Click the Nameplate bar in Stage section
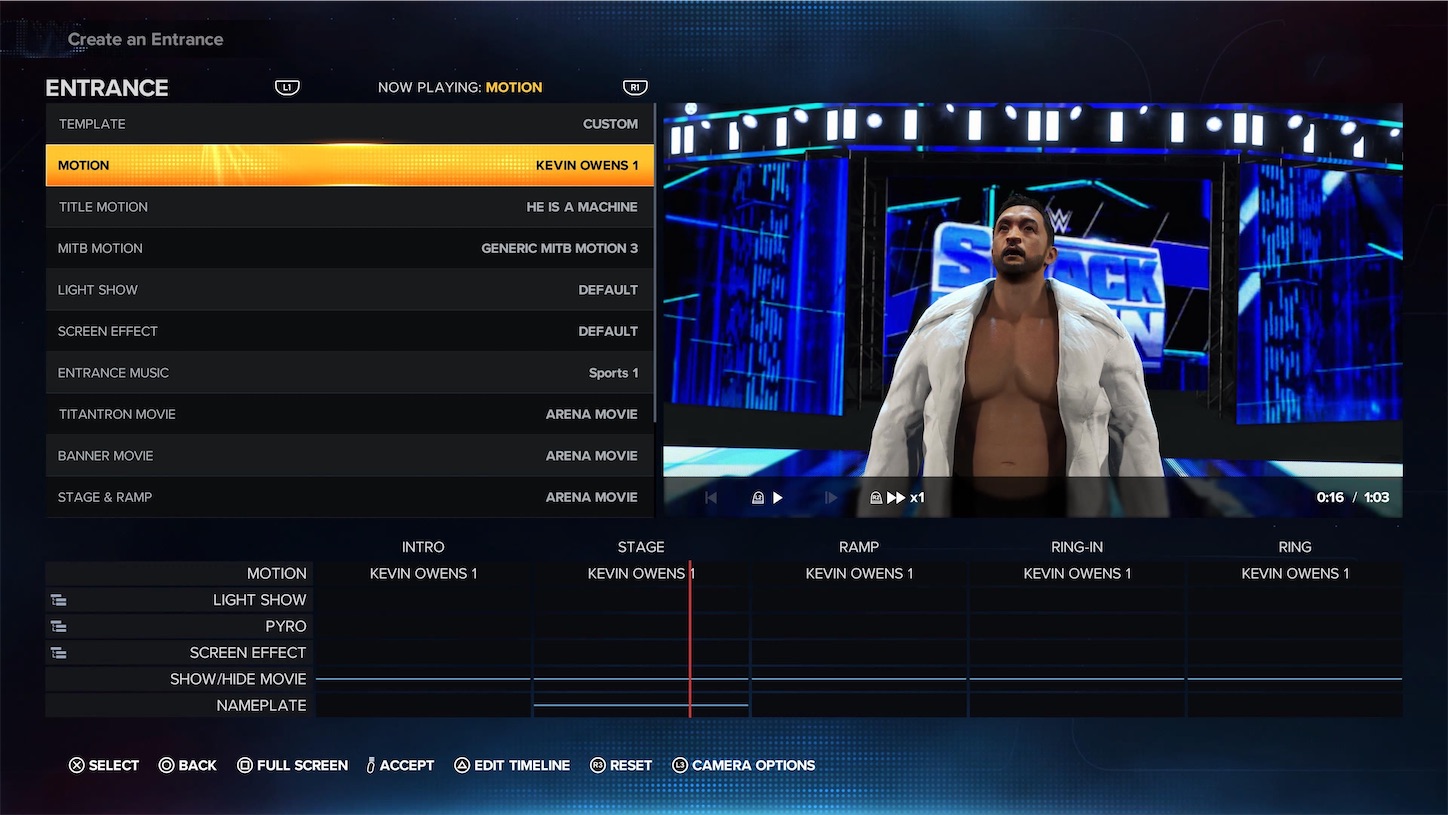 click(x=641, y=705)
